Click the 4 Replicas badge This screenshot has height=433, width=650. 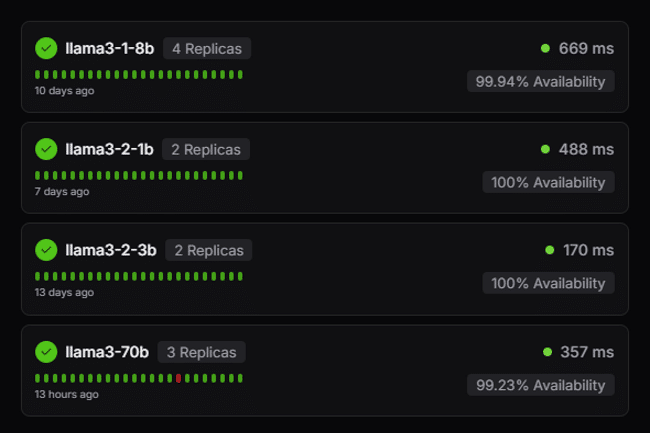click(207, 48)
